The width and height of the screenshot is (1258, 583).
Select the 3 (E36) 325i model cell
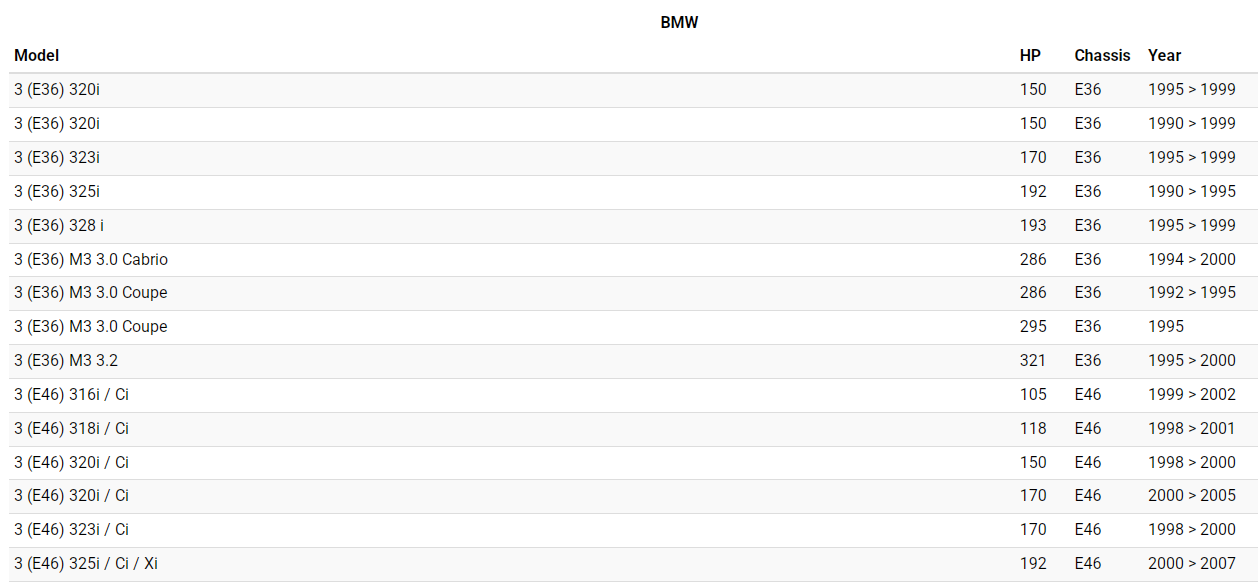tap(57, 192)
